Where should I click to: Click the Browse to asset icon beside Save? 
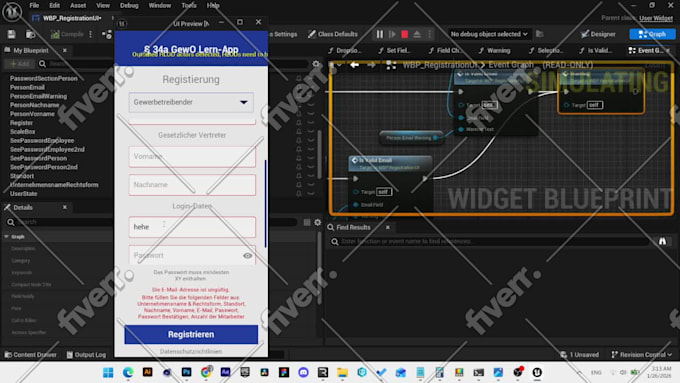pos(30,34)
